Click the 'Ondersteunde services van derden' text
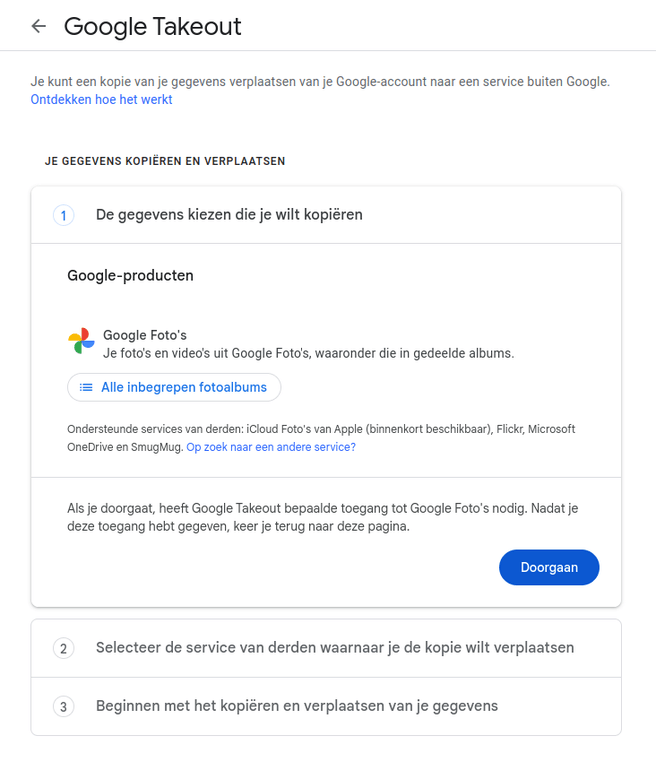This screenshot has height=779, width=656. [320, 429]
